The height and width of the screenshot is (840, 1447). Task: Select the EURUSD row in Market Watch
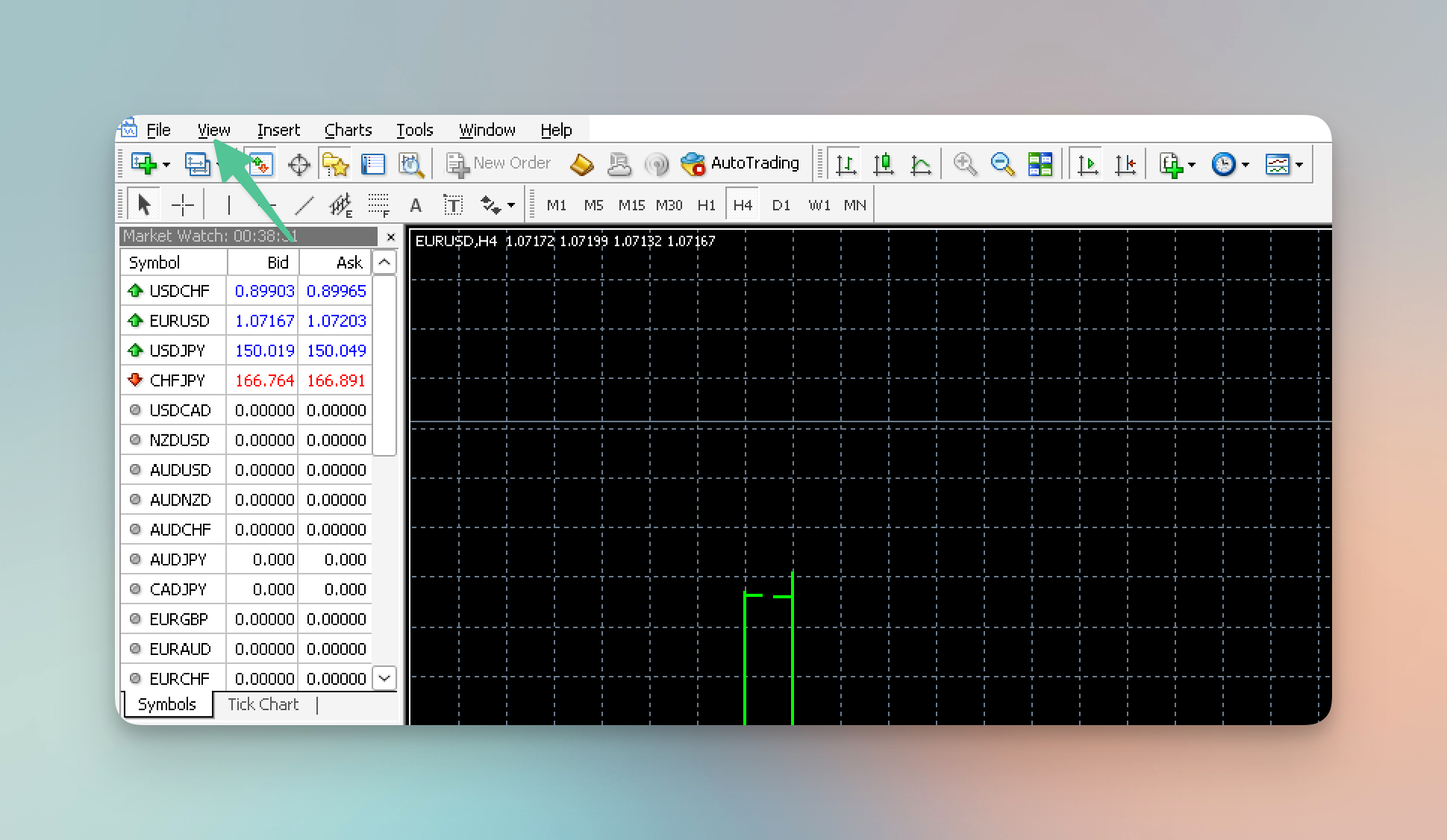(x=179, y=321)
